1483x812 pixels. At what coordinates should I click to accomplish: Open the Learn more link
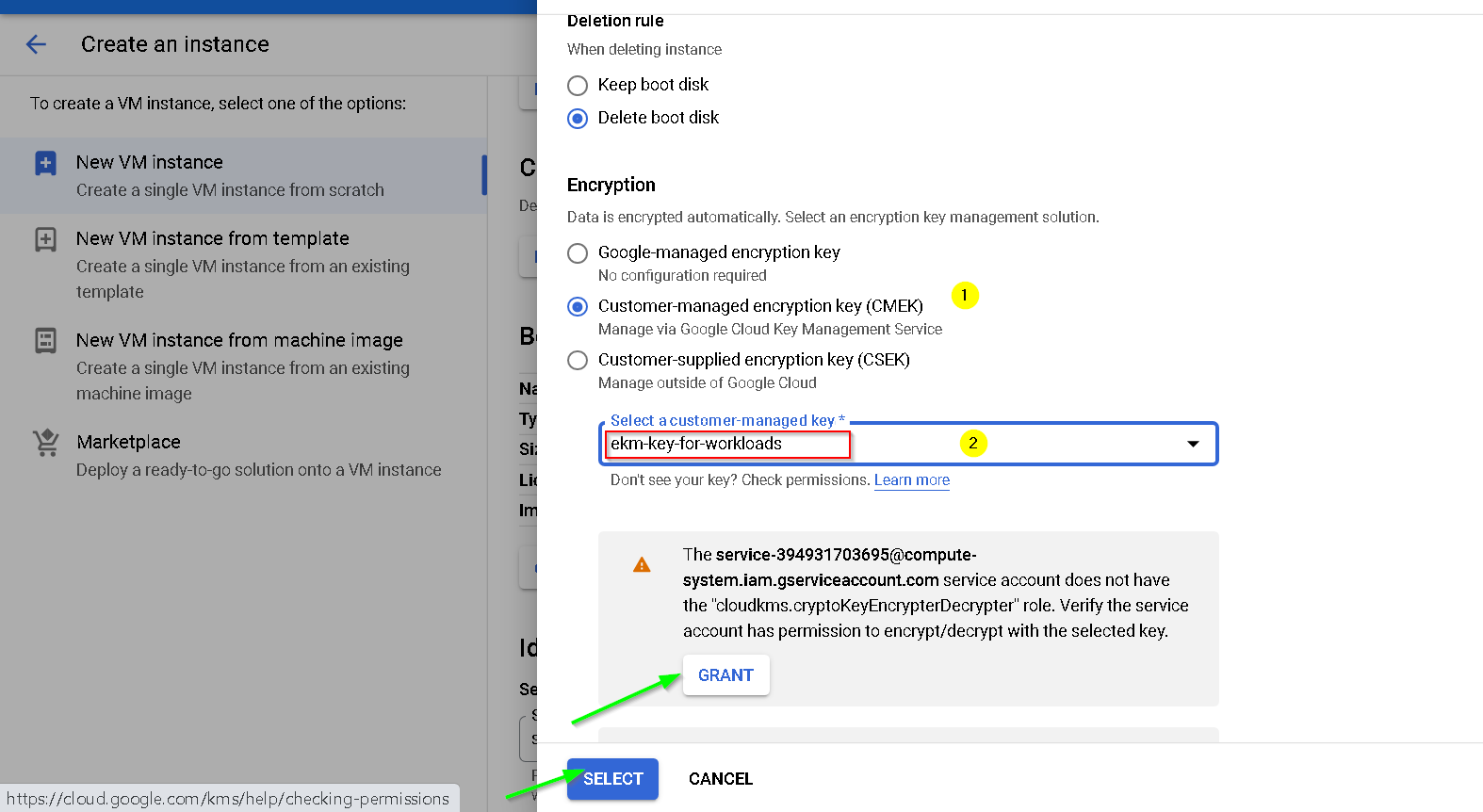click(x=912, y=480)
